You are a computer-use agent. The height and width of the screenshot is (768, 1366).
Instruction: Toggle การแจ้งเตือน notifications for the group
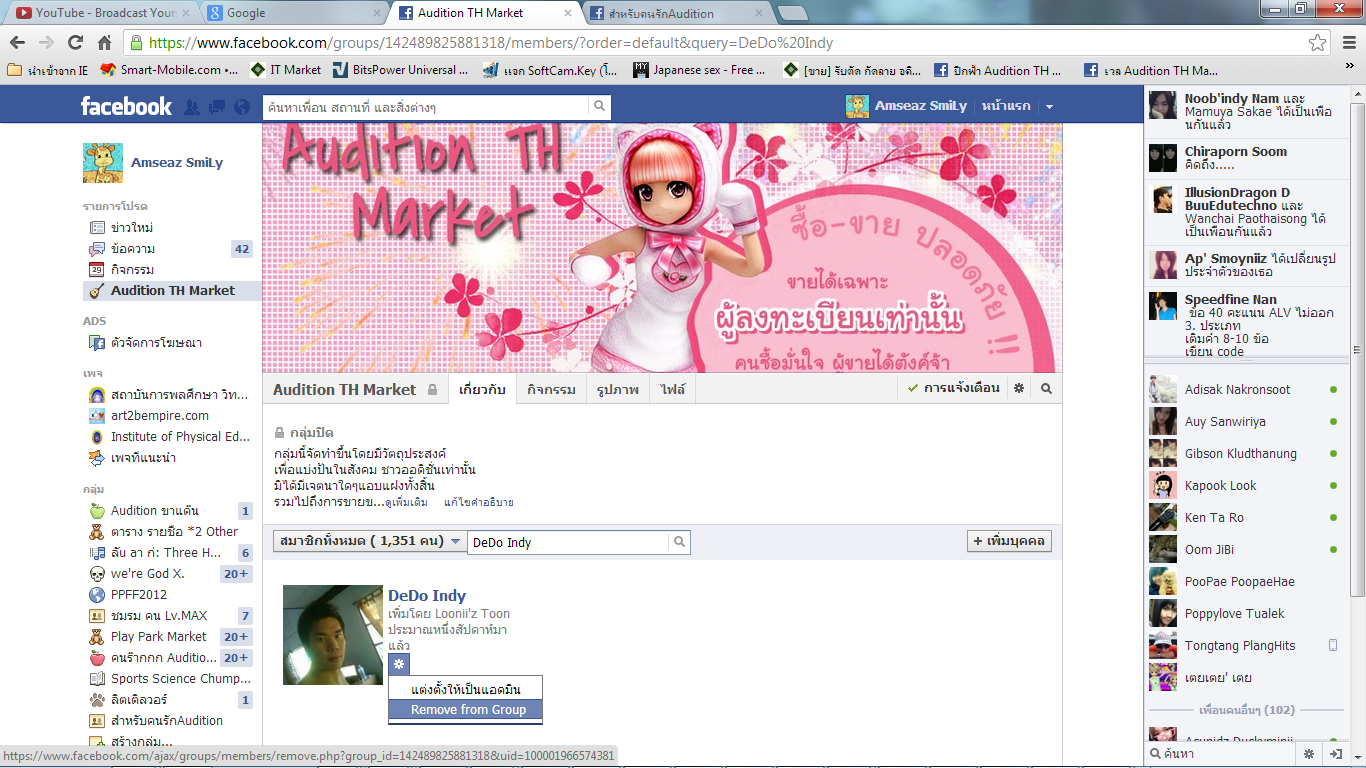[953, 388]
